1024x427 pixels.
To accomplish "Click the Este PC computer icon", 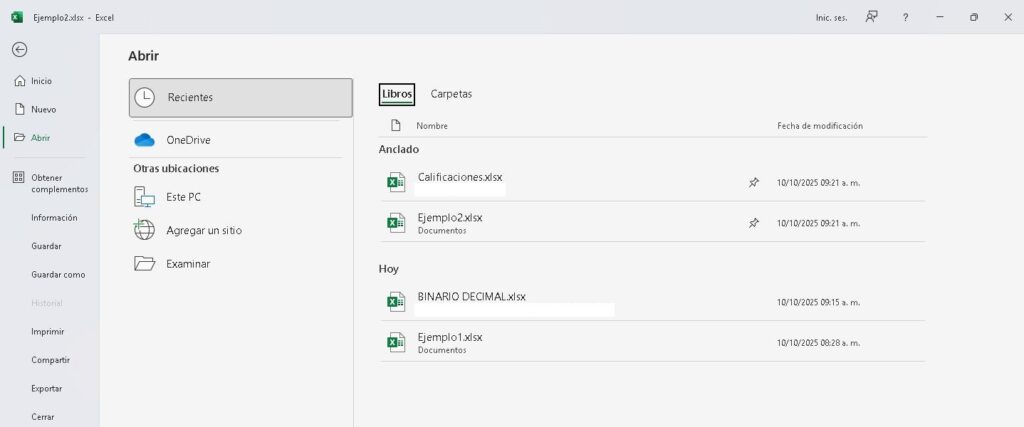I will (x=144, y=197).
